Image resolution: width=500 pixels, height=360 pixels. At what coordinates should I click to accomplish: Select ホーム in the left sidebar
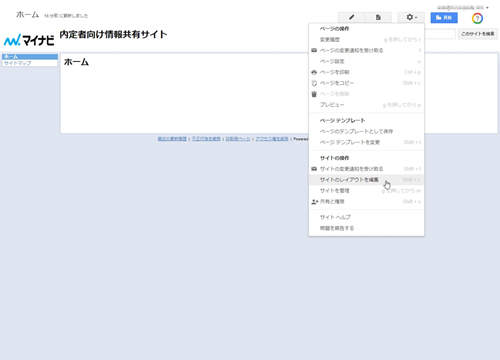30,57
